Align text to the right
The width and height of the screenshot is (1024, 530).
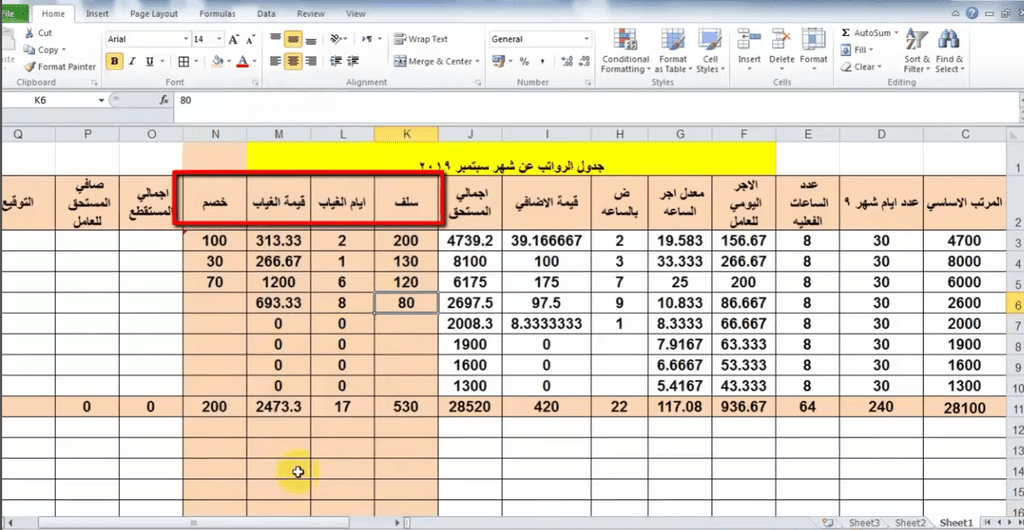click(311, 61)
